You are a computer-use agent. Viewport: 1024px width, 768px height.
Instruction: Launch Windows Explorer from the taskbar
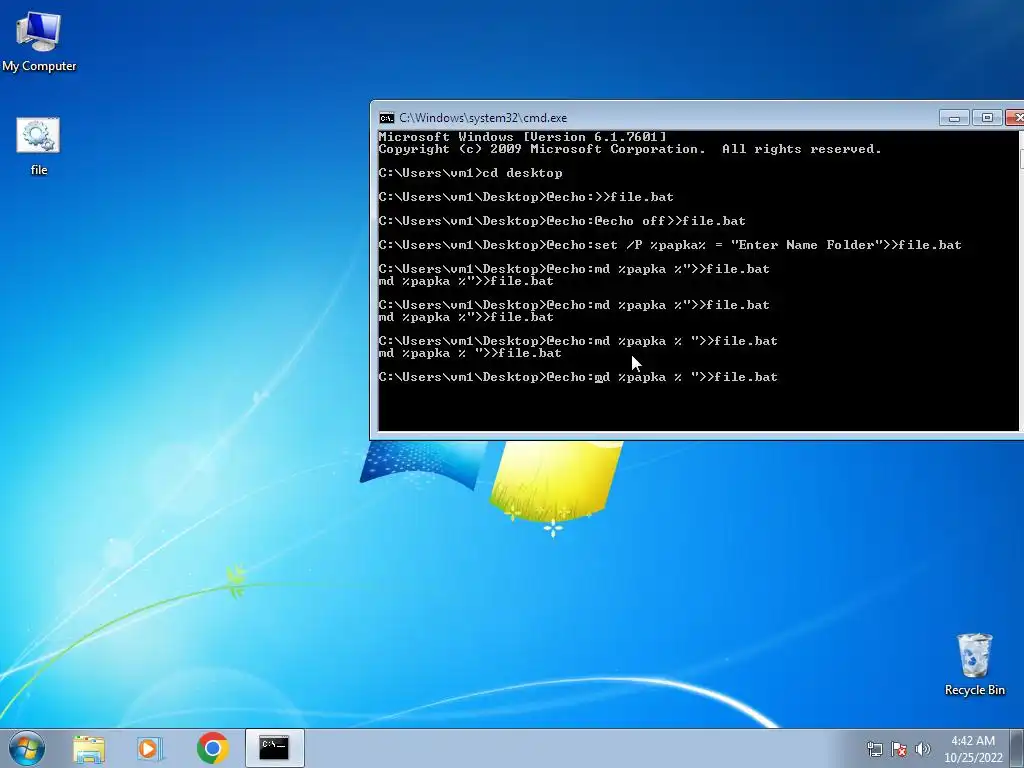89,748
